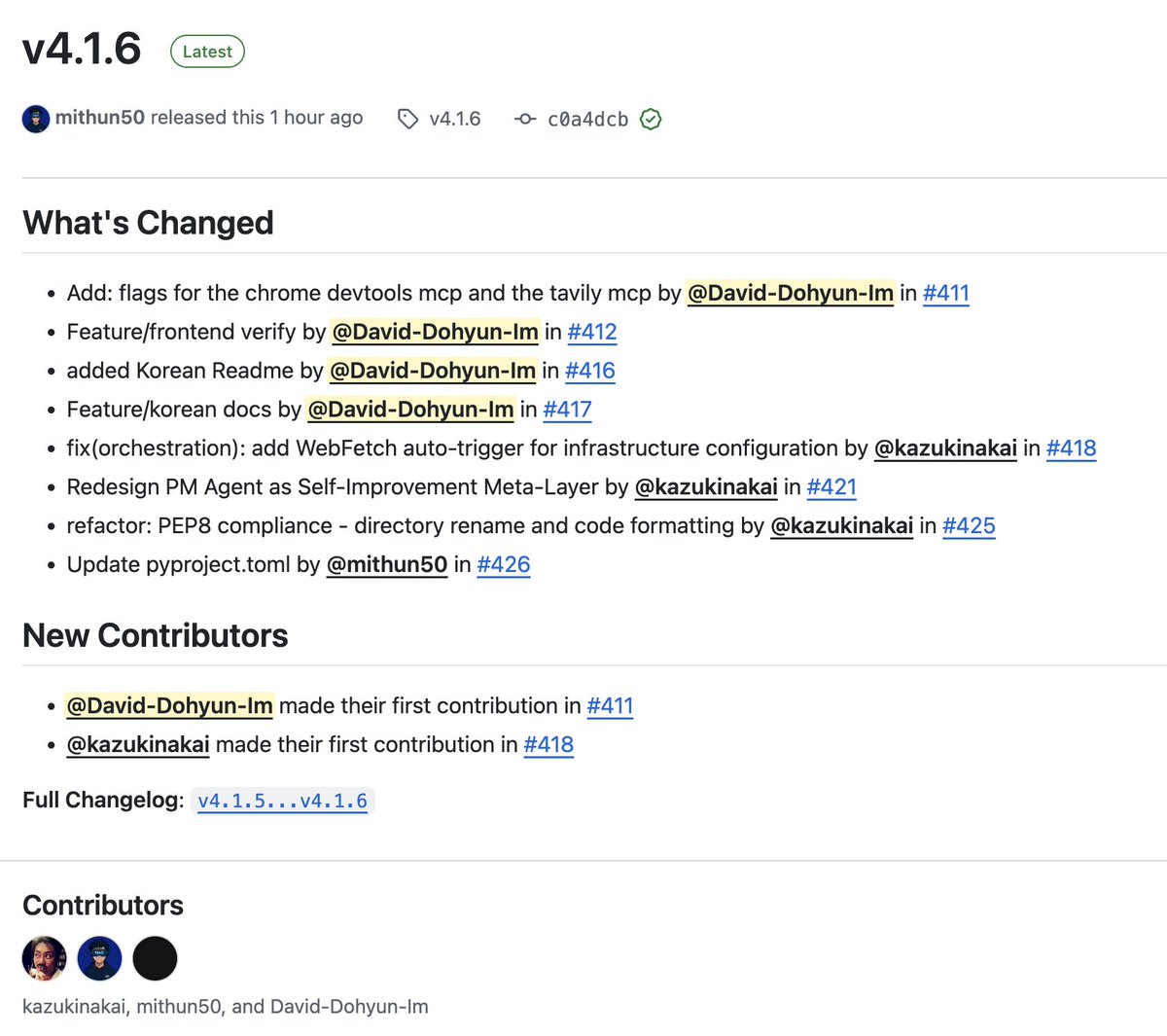Click the commit icon next to c0a4dcb
Screen dimensions: 1167x1036
524,119
